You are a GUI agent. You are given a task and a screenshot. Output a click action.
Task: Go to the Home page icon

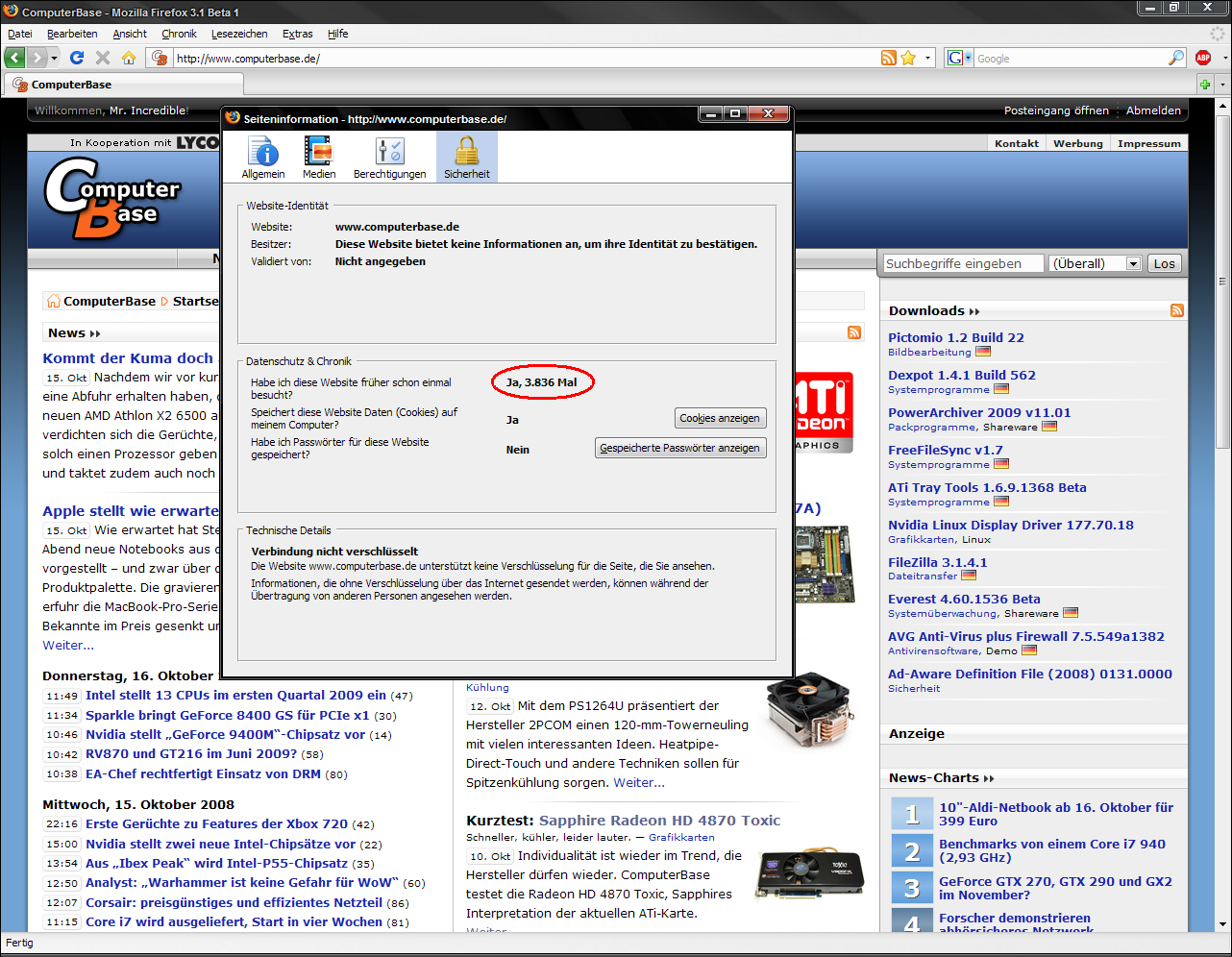129,58
